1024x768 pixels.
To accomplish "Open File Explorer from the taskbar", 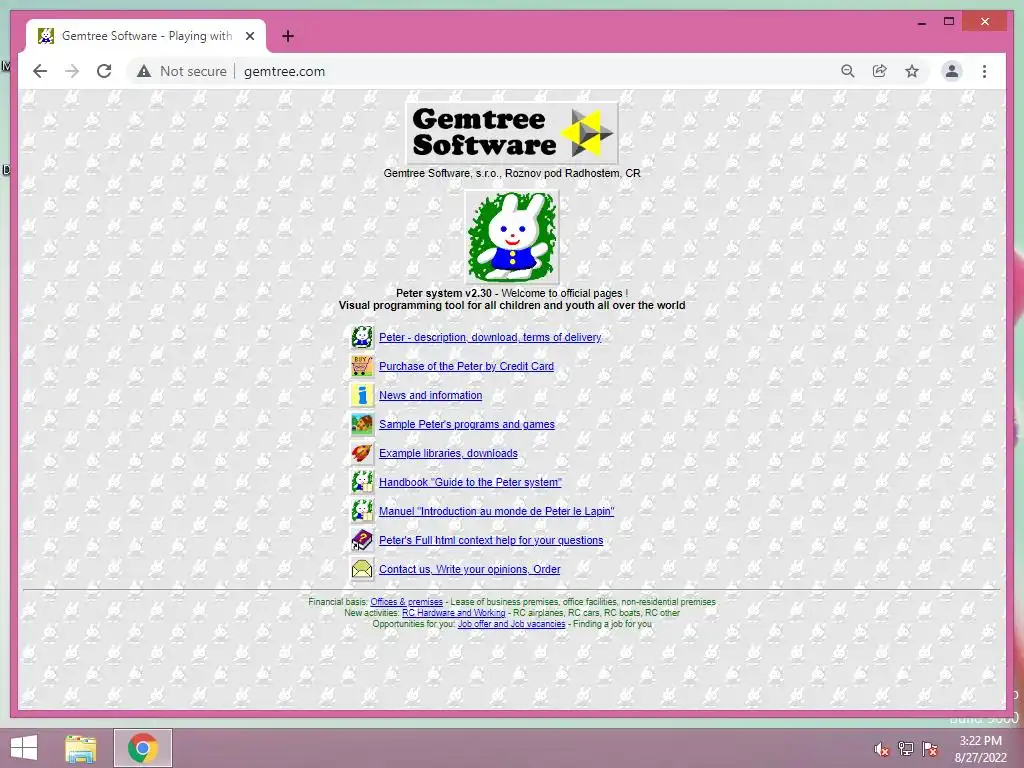I will pyautogui.click(x=80, y=748).
